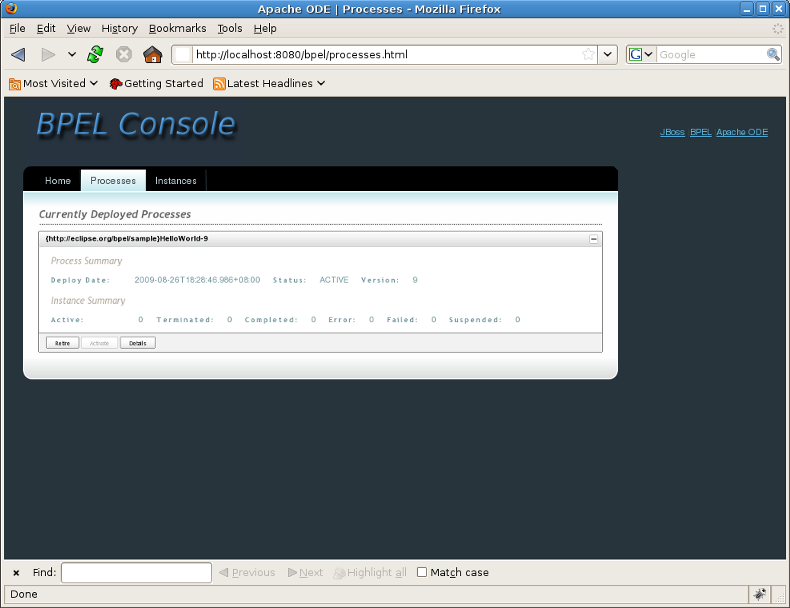The image size is (790, 608).
Task: Click the bug icon in status bar
Action: [760, 594]
